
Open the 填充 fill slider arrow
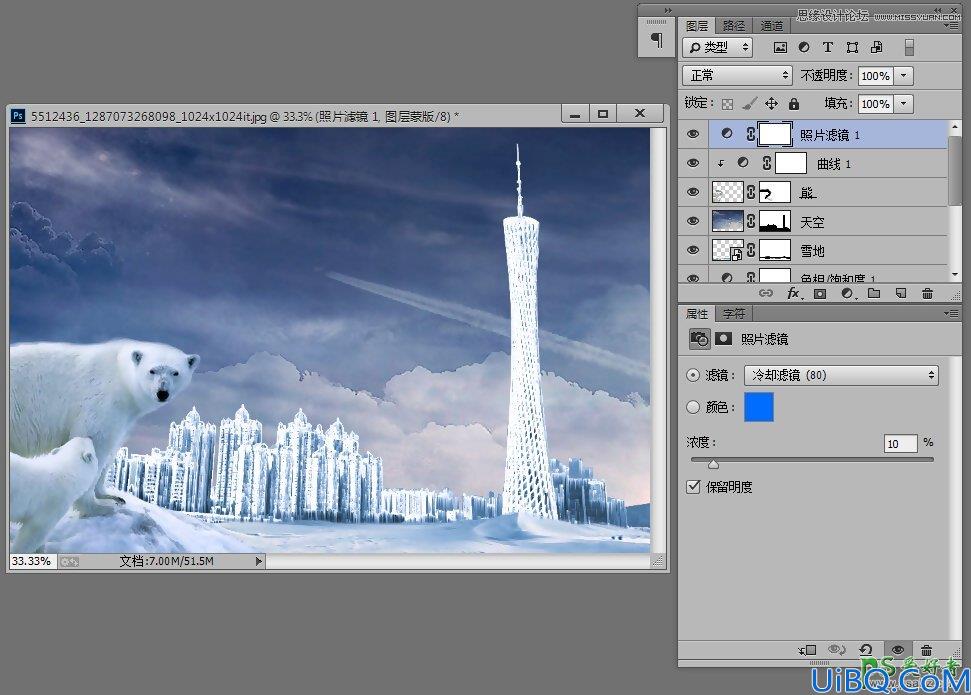coord(904,104)
